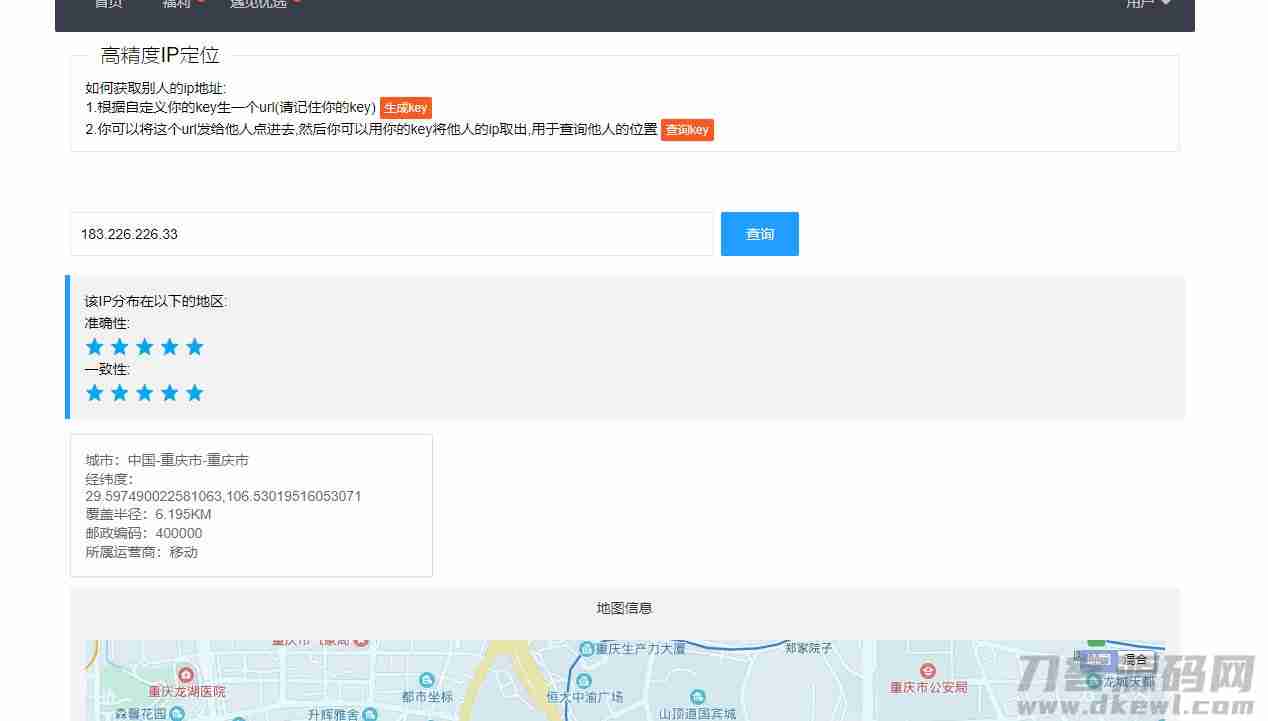Click the third star under 一致性
Viewport: 1268px width, 721px height.
tap(145, 393)
